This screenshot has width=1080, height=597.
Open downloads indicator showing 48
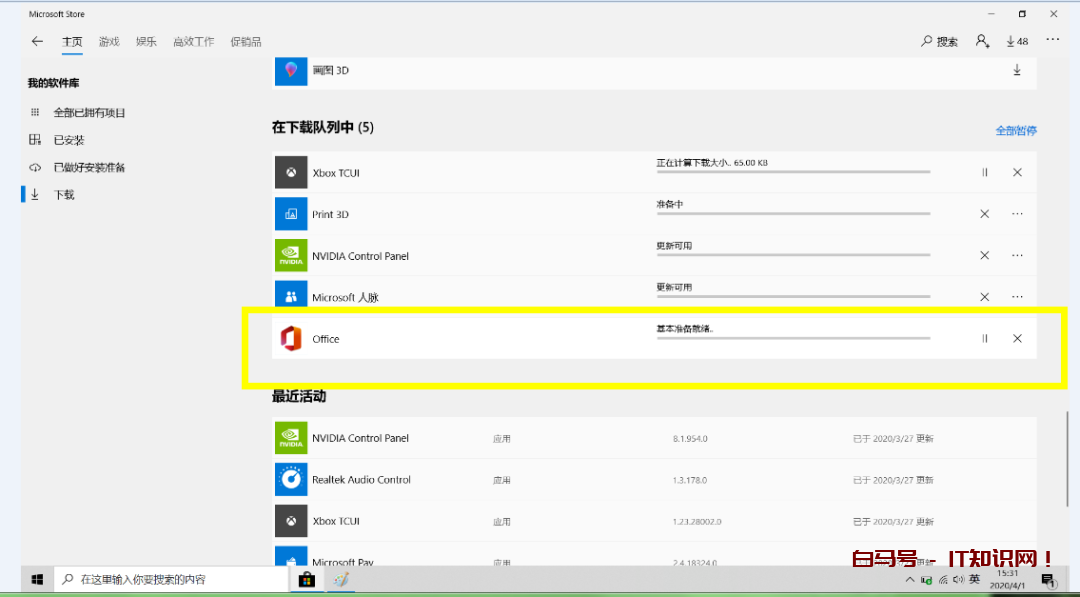tap(1016, 41)
